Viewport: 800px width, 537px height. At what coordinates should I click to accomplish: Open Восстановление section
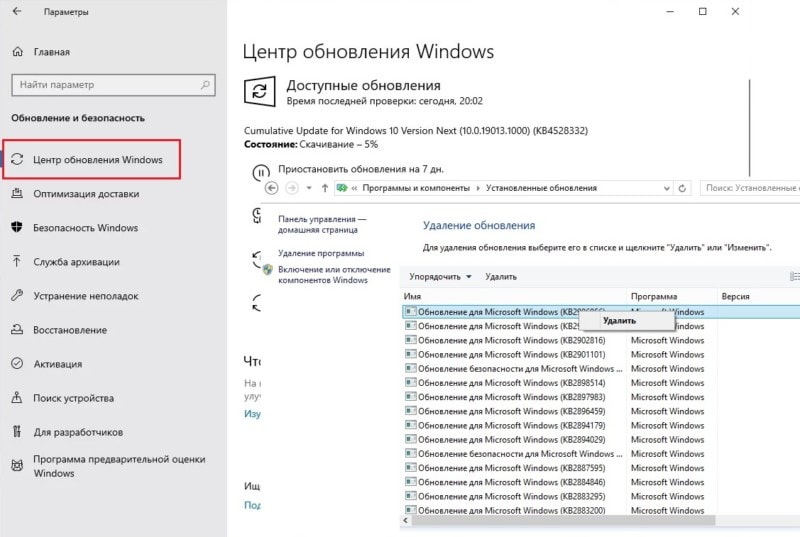pyautogui.click(x=70, y=330)
